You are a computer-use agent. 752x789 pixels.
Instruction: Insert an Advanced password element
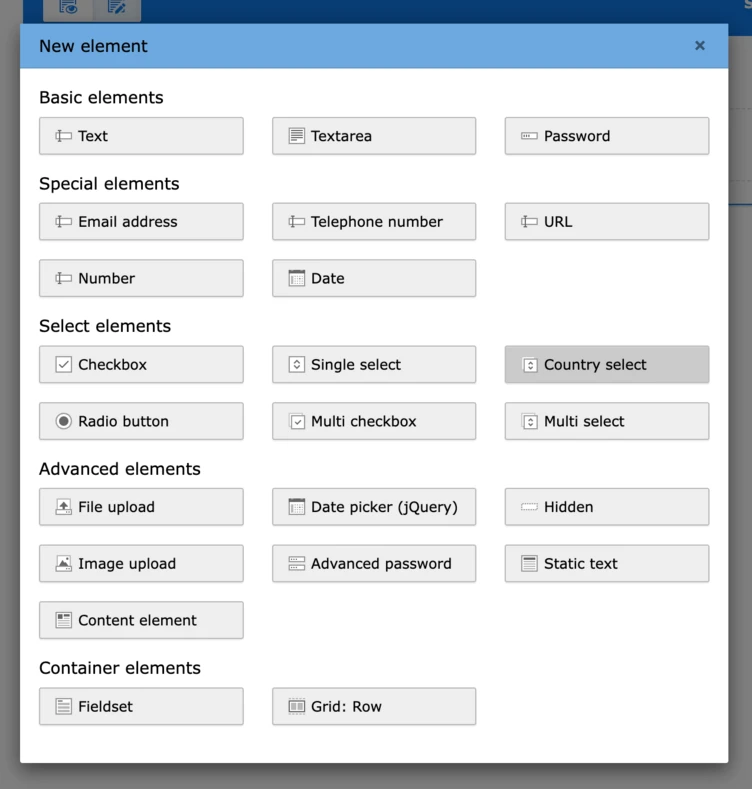pos(374,564)
